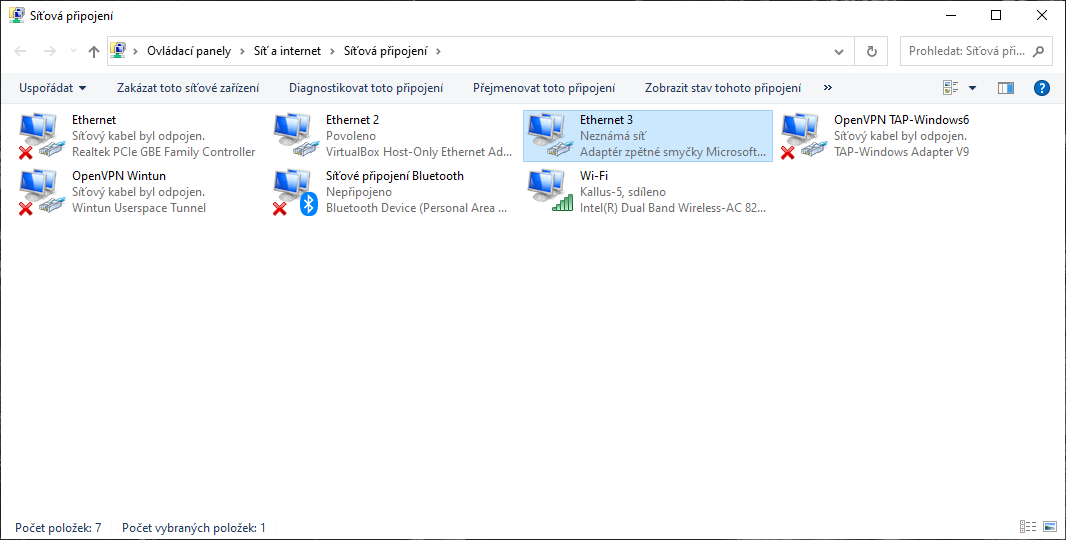Screen dimensions: 1066x540
Task: Click 'Kallus-5, sdíleno' Wi-Fi status text
Action: [x=623, y=192]
